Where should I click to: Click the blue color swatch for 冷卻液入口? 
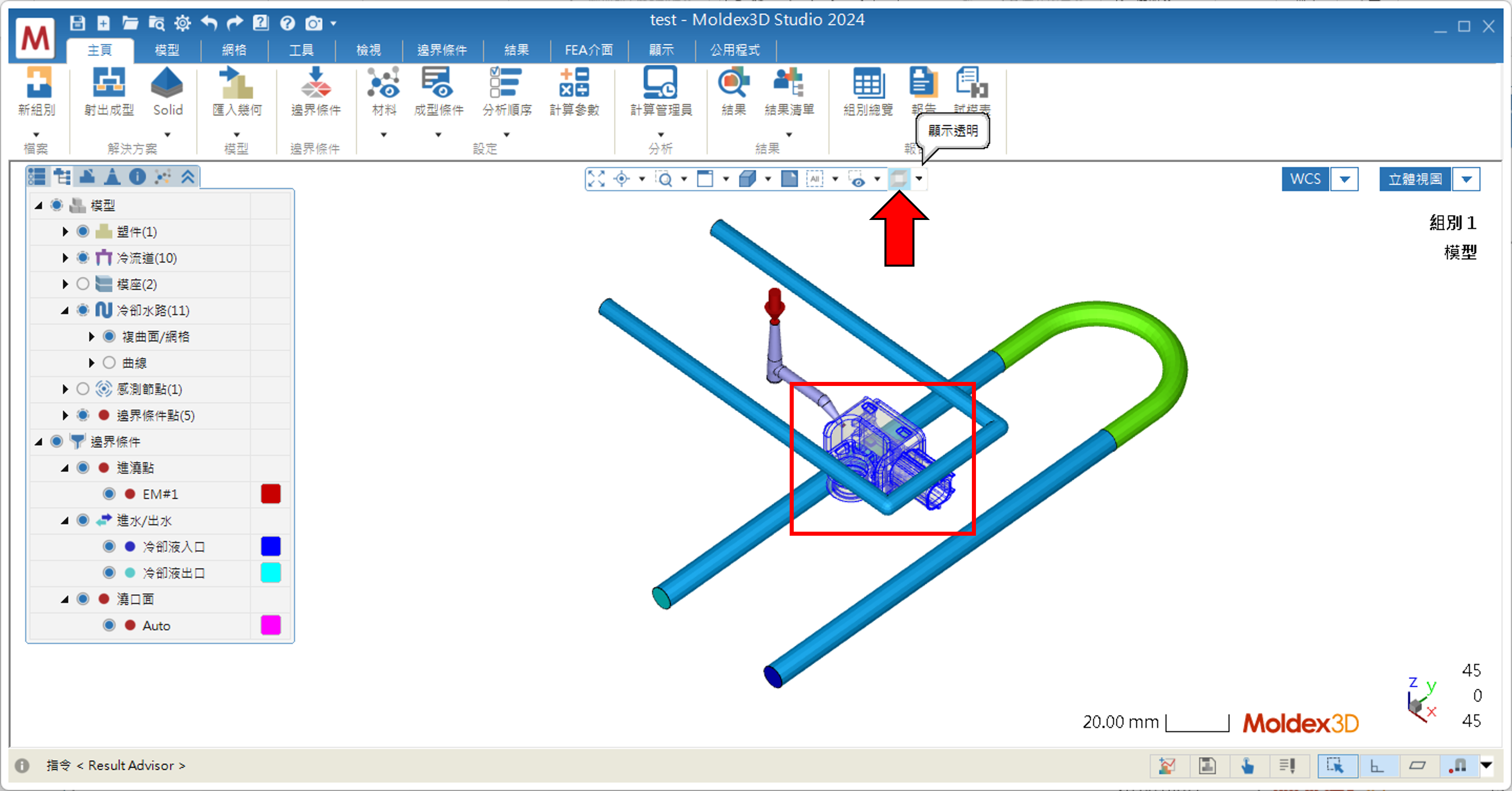[271, 546]
